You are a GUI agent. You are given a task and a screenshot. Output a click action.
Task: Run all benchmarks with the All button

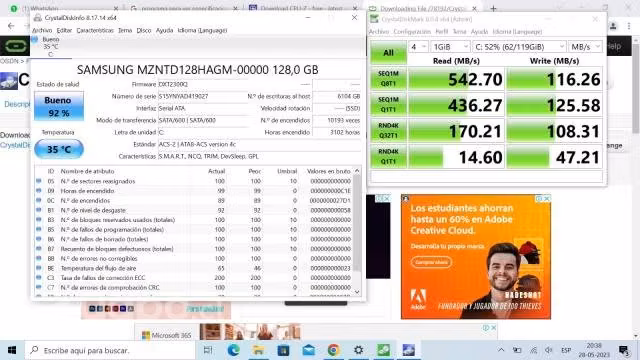pyautogui.click(x=388, y=53)
